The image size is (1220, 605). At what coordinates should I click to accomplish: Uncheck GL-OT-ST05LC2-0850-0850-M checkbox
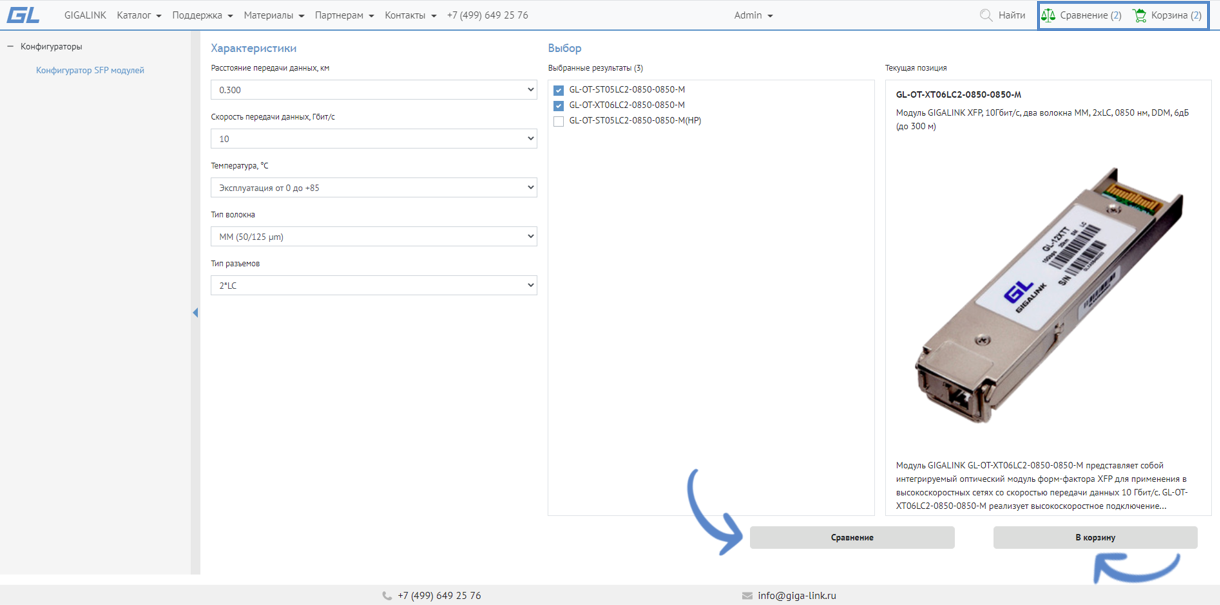click(x=559, y=90)
